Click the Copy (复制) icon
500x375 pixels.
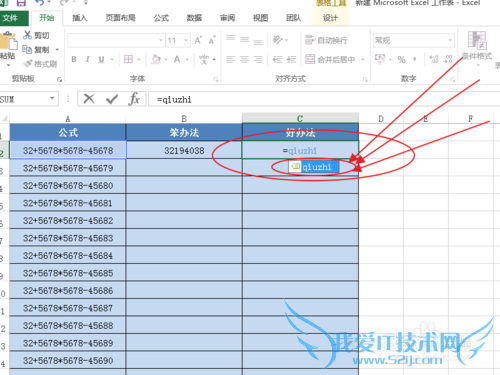click(x=27, y=50)
